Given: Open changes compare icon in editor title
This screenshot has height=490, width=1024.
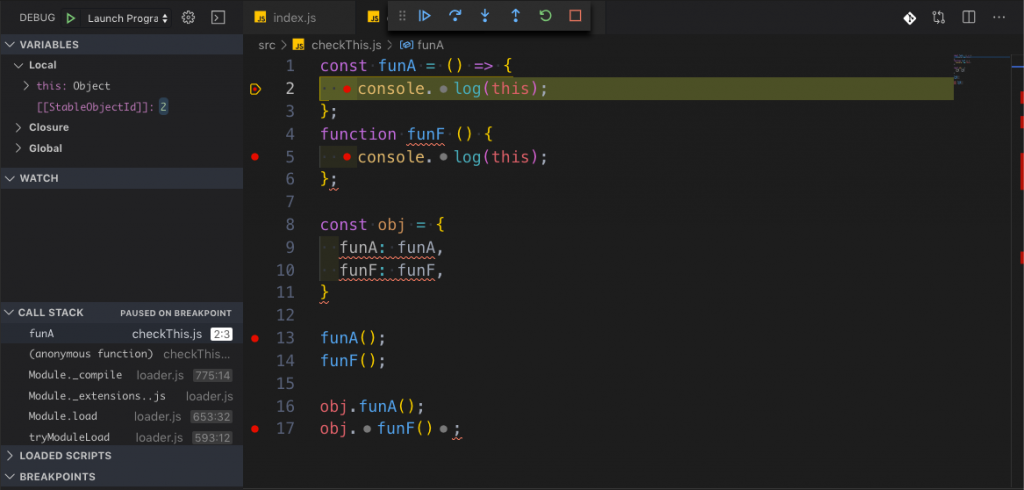Looking at the screenshot, I should coord(938,18).
